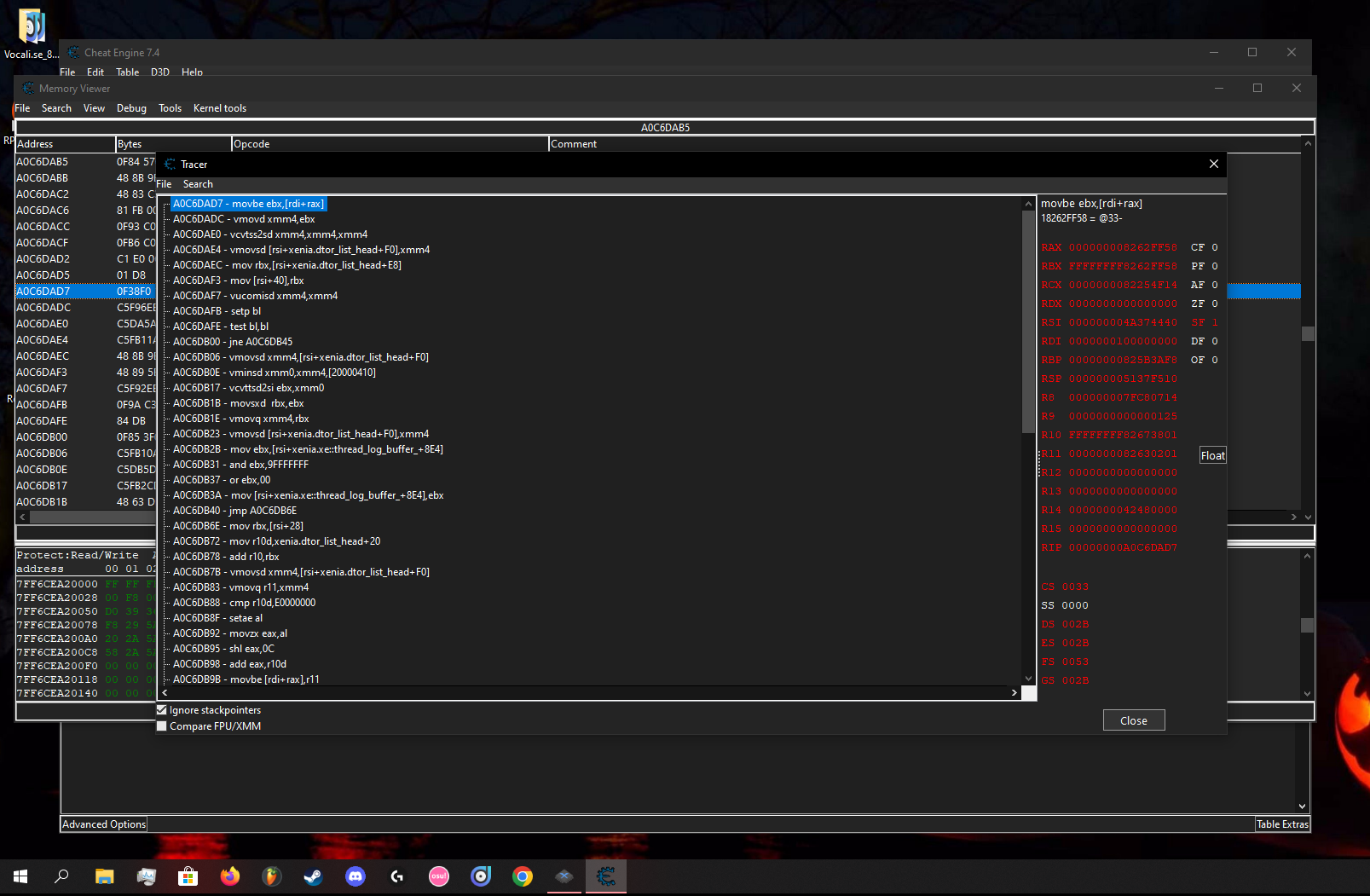Launch the Xenia emulator from the taskbar
Screen dimensions: 1370x896
[x=564, y=876]
